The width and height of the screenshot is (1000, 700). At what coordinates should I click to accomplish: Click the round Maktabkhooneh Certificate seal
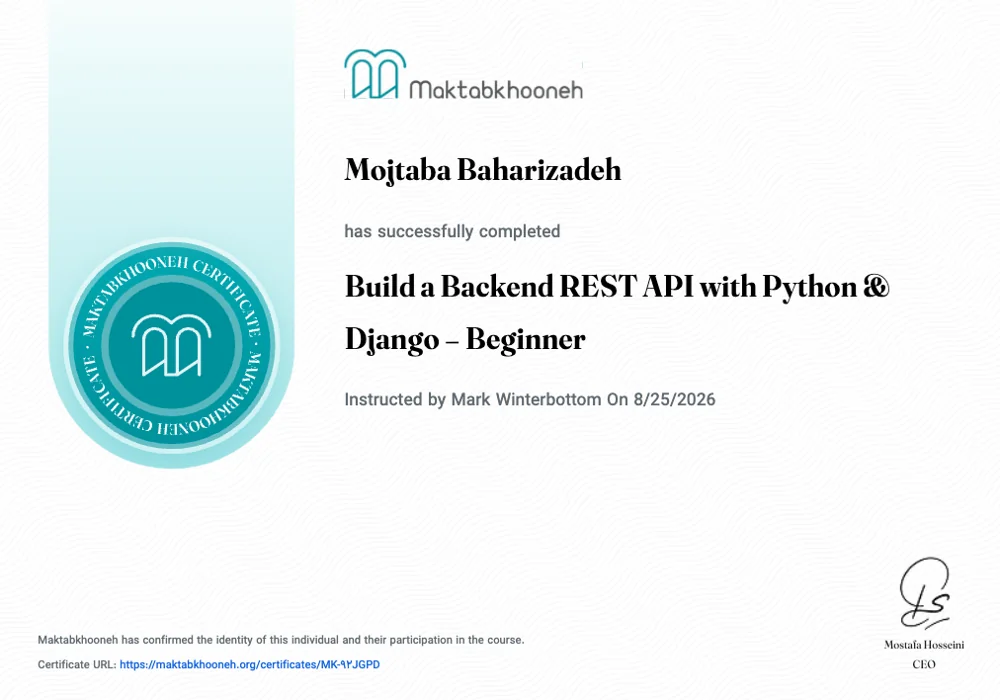[171, 345]
